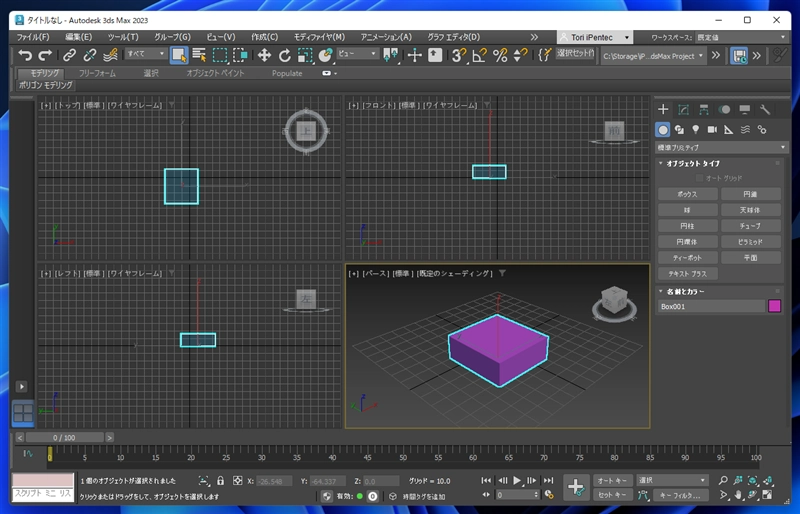Open the ファイル(F) menu
The height and width of the screenshot is (514, 800).
(x=33, y=37)
